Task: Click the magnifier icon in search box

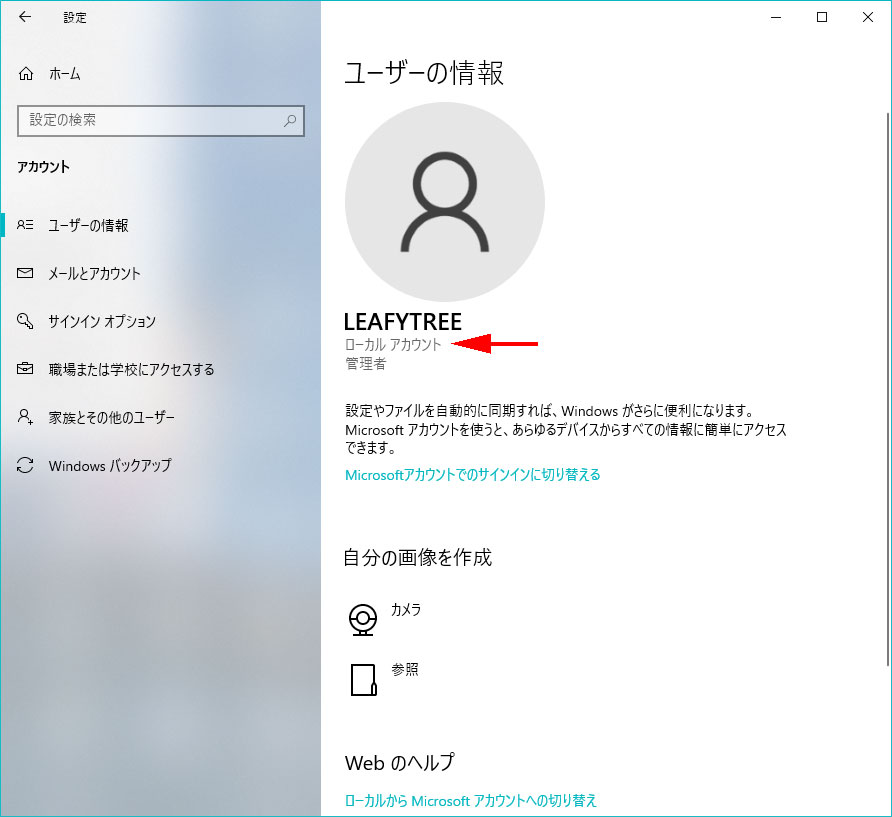Action: pyautogui.click(x=290, y=120)
